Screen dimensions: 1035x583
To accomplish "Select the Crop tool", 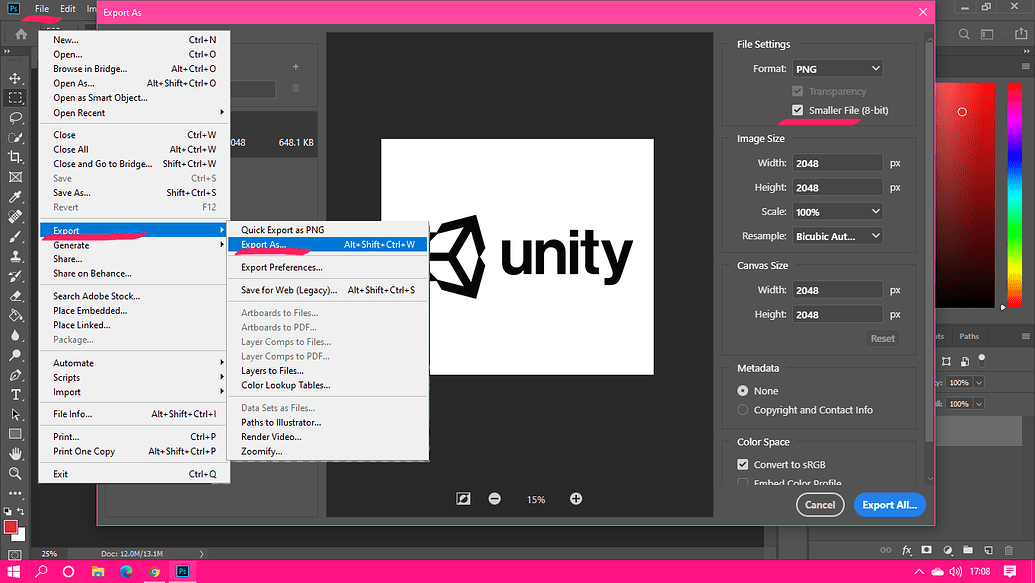I will click(14, 157).
